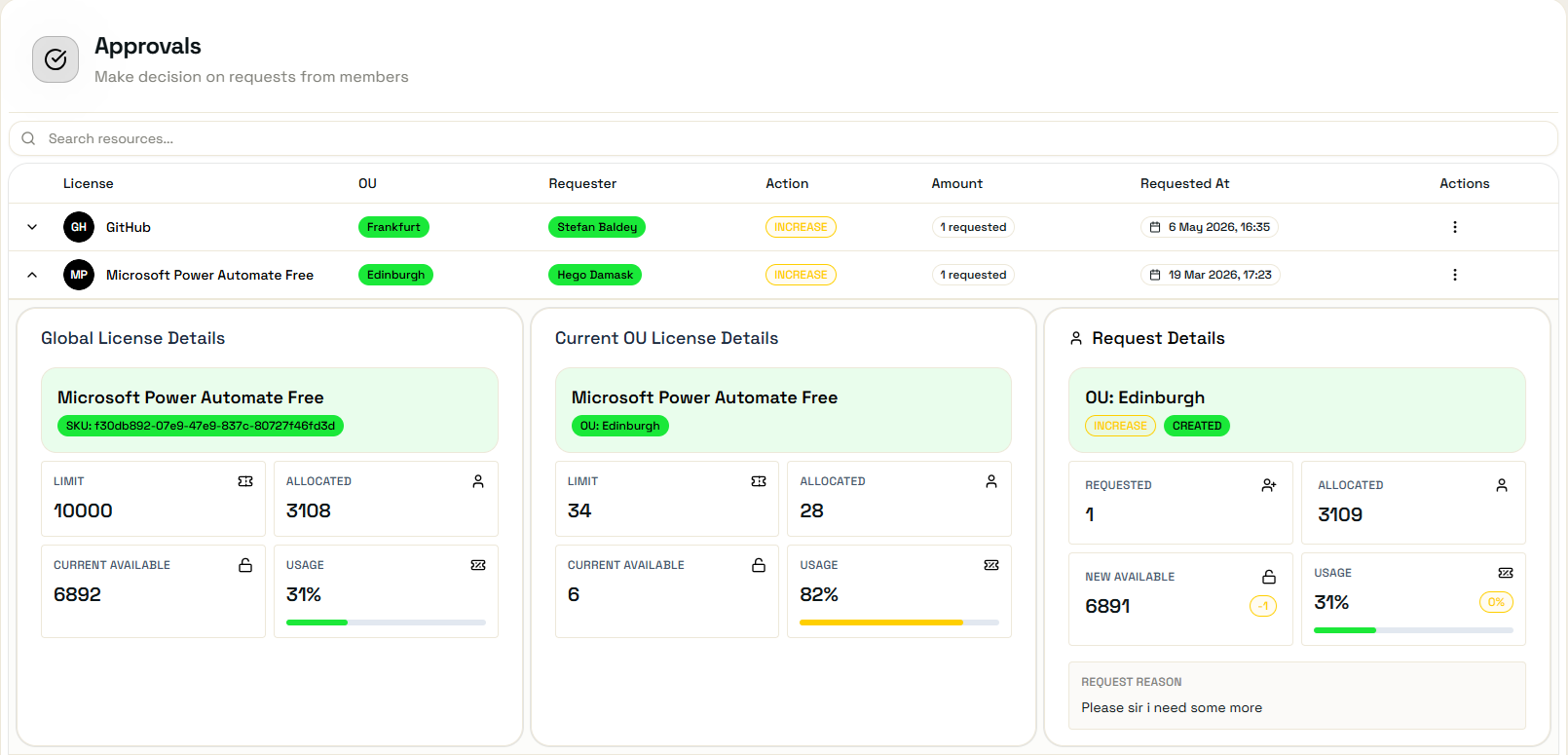Click the Approvals checkmark icon in the header

click(56, 59)
